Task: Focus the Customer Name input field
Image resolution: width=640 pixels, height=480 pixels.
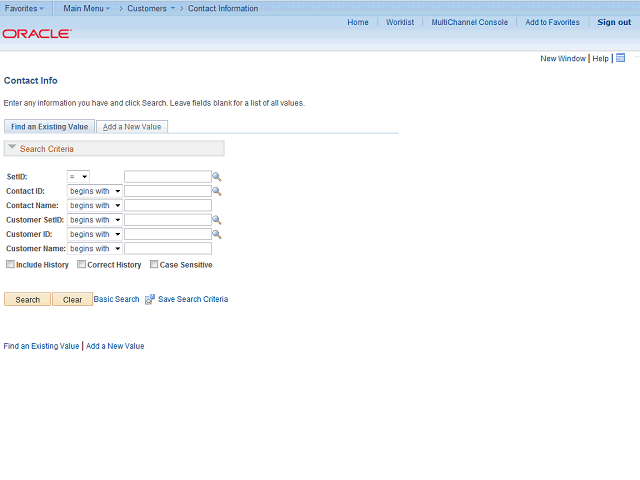Action: pos(168,249)
